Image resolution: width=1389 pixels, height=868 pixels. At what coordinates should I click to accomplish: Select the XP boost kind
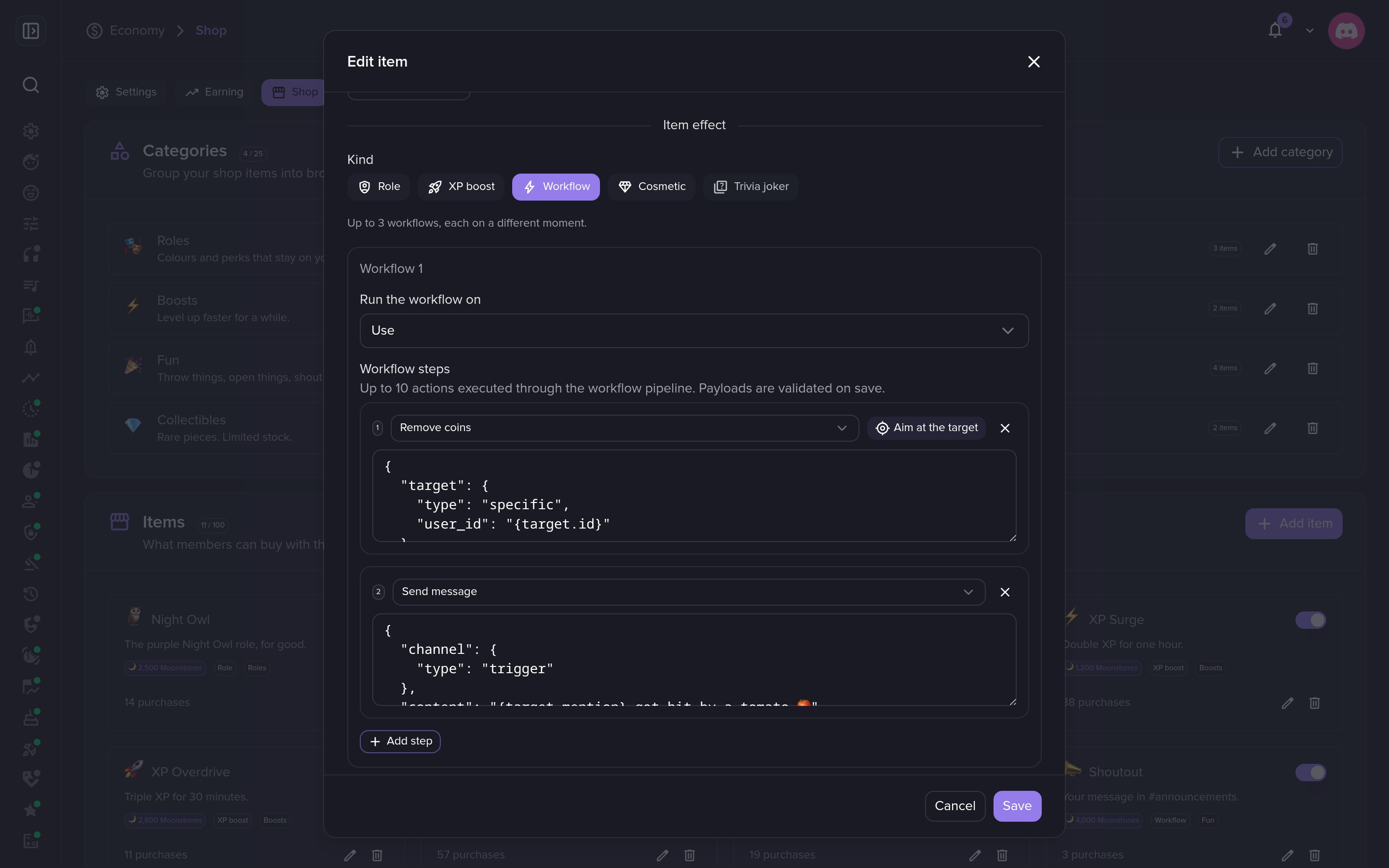(x=461, y=187)
